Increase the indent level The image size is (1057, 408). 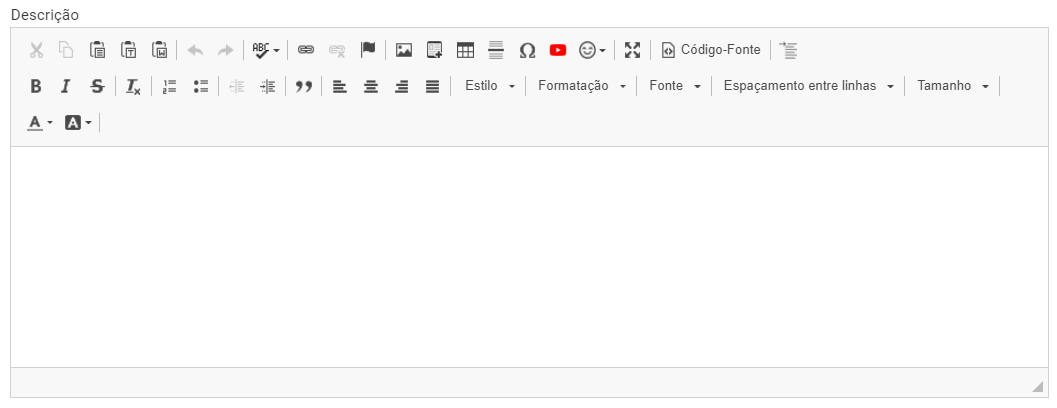point(268,86)
